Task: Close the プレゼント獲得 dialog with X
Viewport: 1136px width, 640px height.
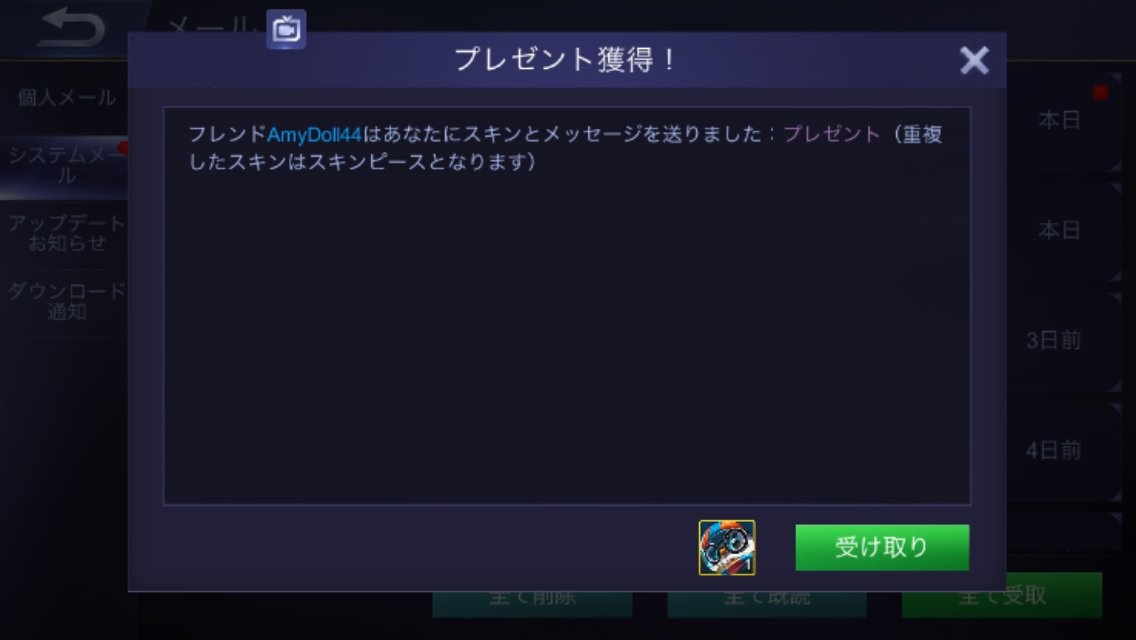Action: [x=974, y=60]
